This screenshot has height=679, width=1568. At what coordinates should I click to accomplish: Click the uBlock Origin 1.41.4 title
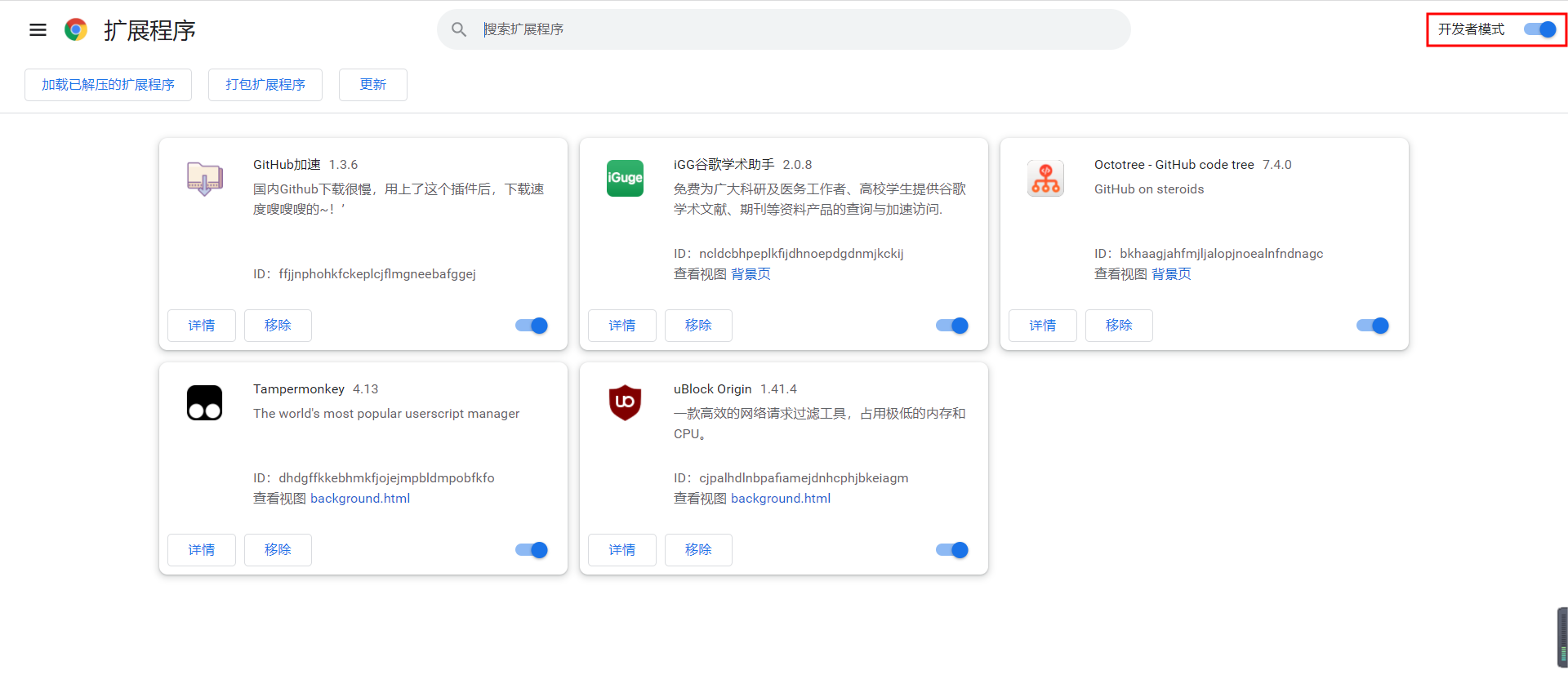[x=735, y=389]
